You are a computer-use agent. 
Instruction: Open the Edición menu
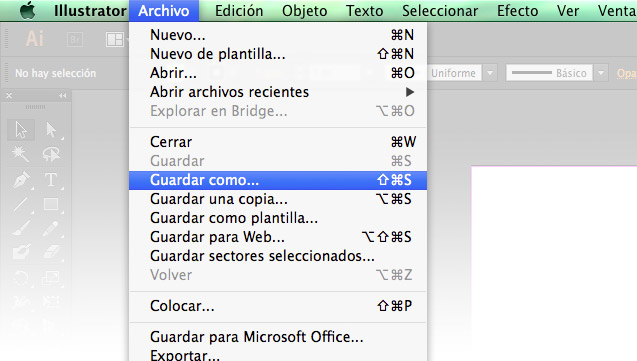tap(239, 11)
